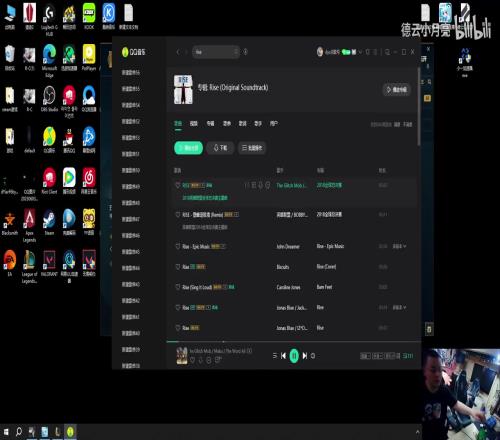Like the last Rise song row
The width and height of the screenshot is (500, 440).
[x=178, y=328]
